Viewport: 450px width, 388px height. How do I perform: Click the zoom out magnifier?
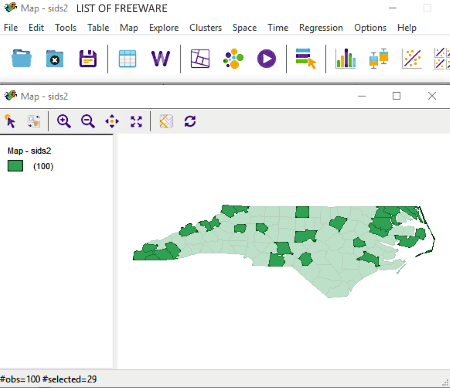tap(88, 121)
